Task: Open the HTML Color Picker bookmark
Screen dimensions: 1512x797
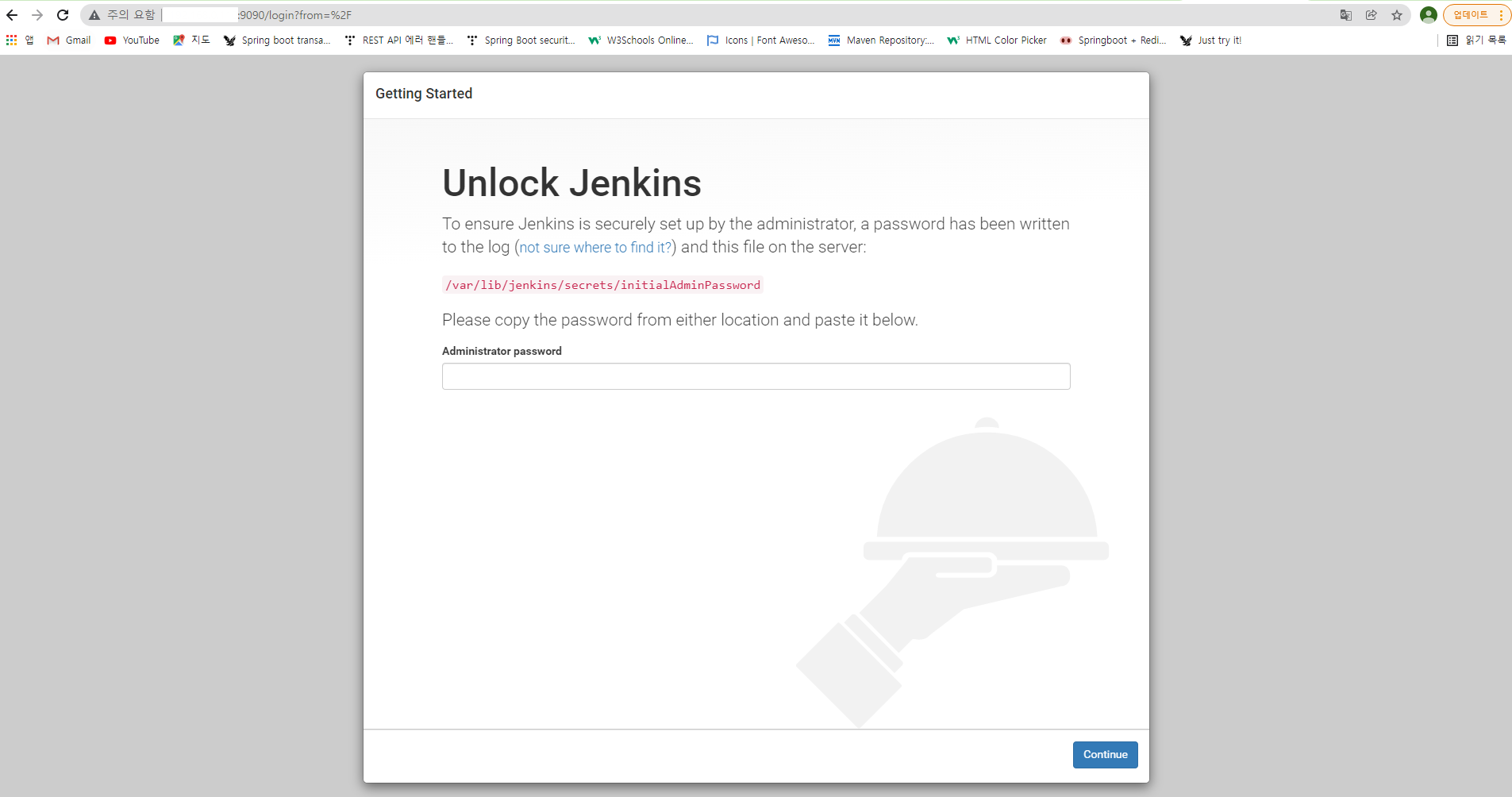Action: point(997,40)
